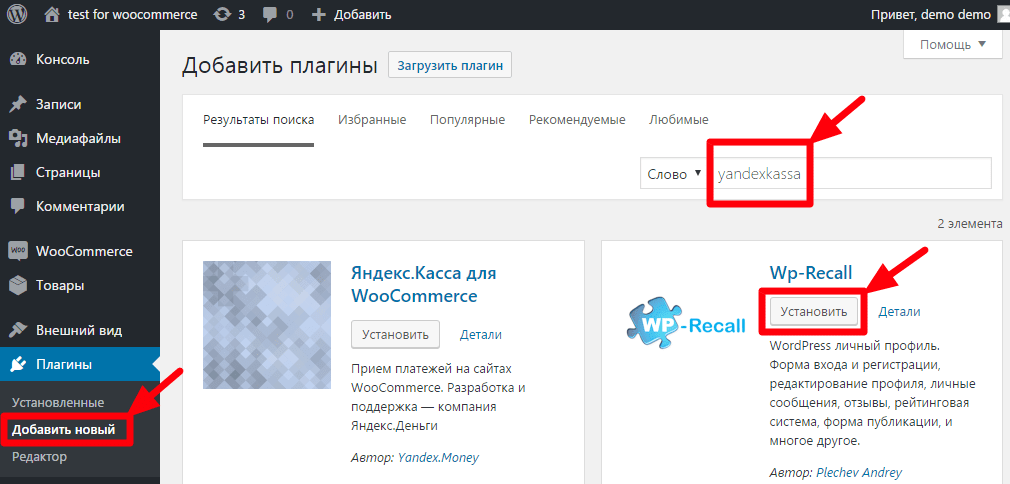The image size is (1010, 484).
Task: Open the test for woocommerce site link
Action: click(133, 14)
